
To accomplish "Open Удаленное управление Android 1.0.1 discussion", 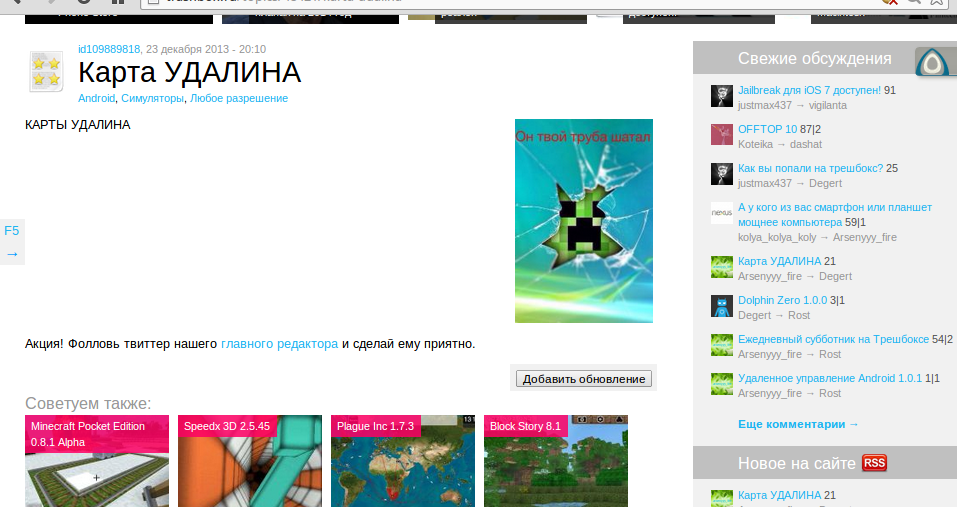I will pyautogui.click(x=830, y=378).
